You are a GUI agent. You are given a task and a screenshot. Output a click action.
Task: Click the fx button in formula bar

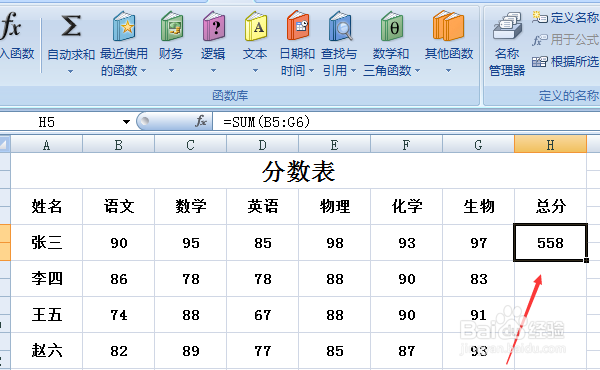click(201, 122)
